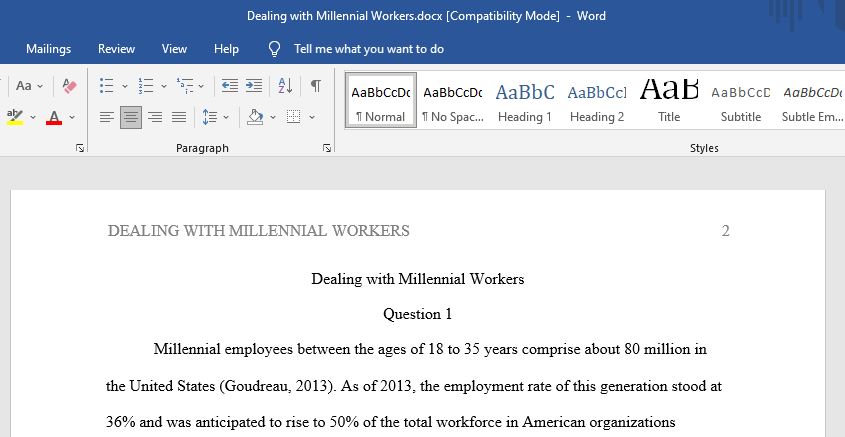This screenshot has height=437, width=845.
Task: Open the Help tab
Action: click(x=226, y=49)
